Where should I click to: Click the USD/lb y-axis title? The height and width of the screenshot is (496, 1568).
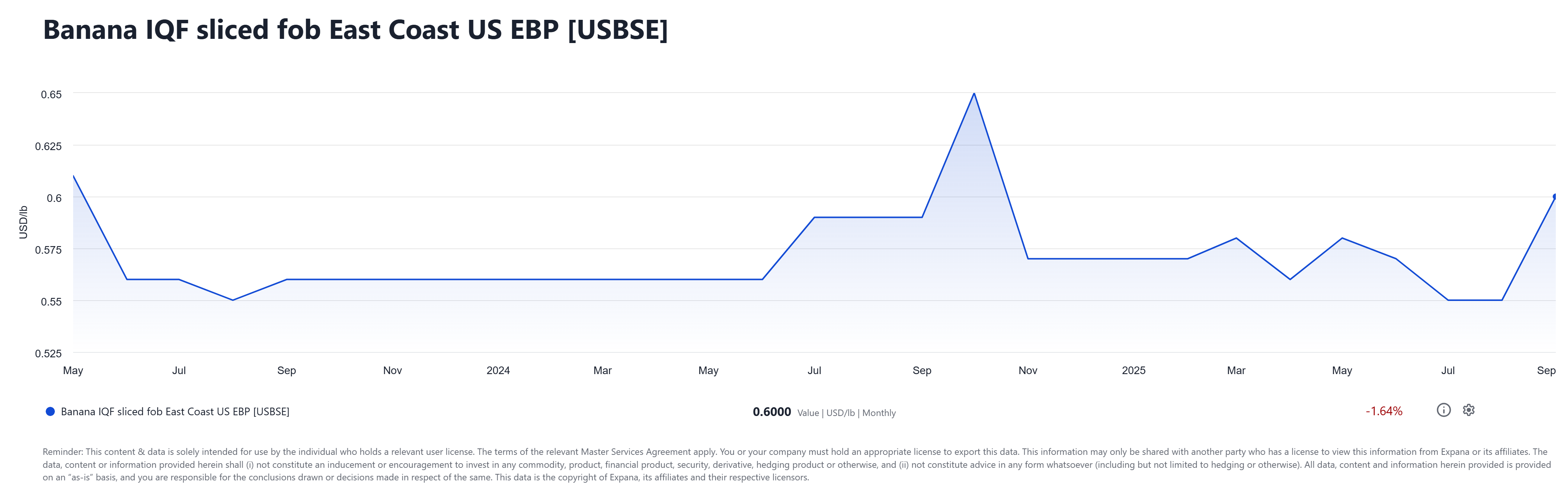coord(23,222)
